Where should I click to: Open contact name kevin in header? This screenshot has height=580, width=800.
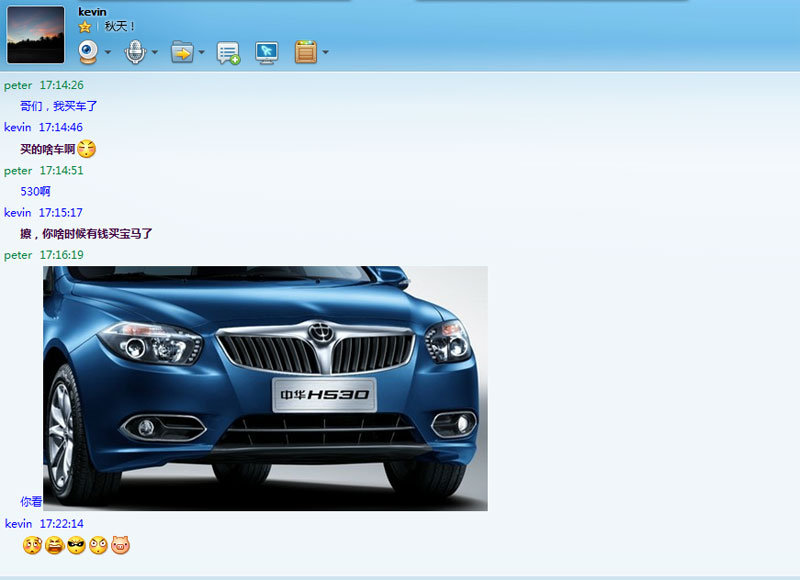pyautogui.click(x=92, y=11)
